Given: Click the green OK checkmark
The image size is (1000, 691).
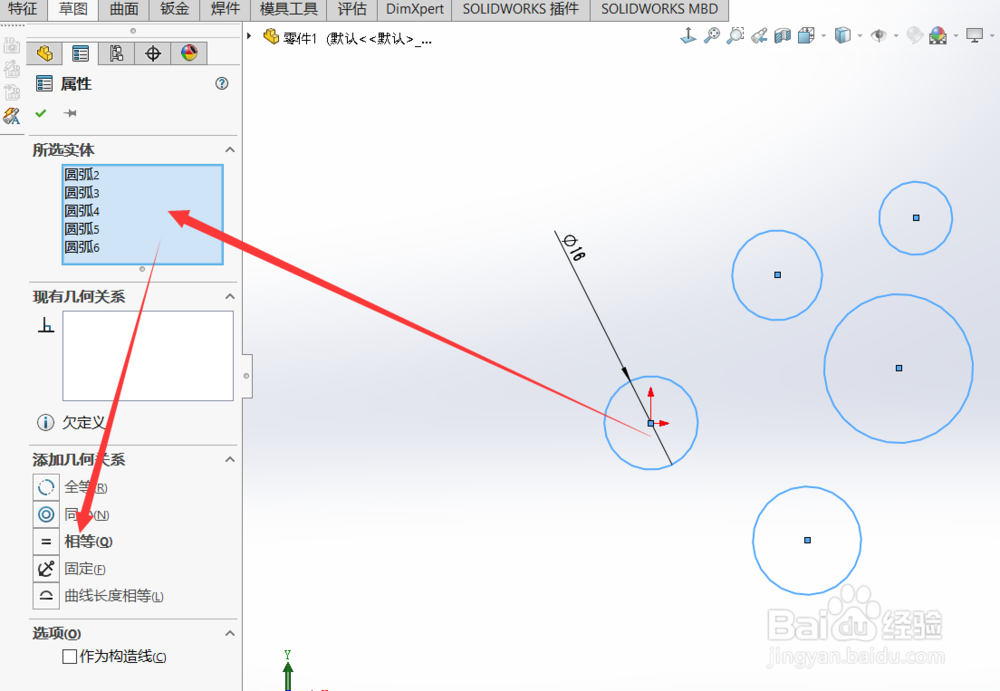Looking at the screenshot, I should click(x=40, y=112).
